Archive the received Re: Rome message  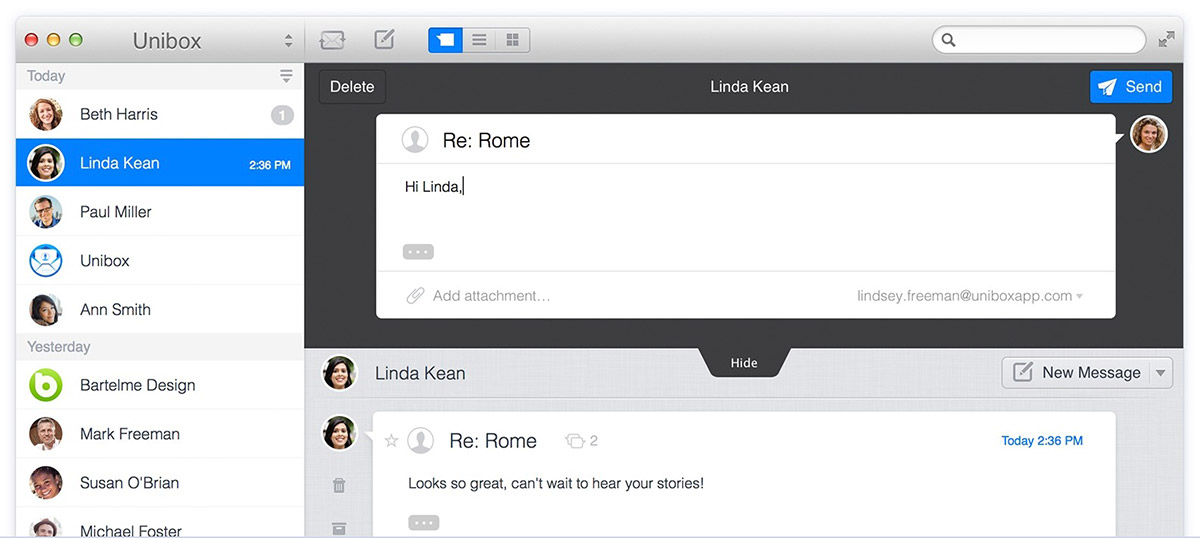click(339, 527)
